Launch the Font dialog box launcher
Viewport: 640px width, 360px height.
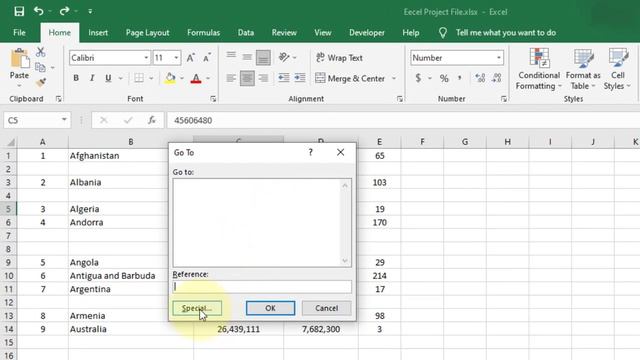(x=213, y=99)
